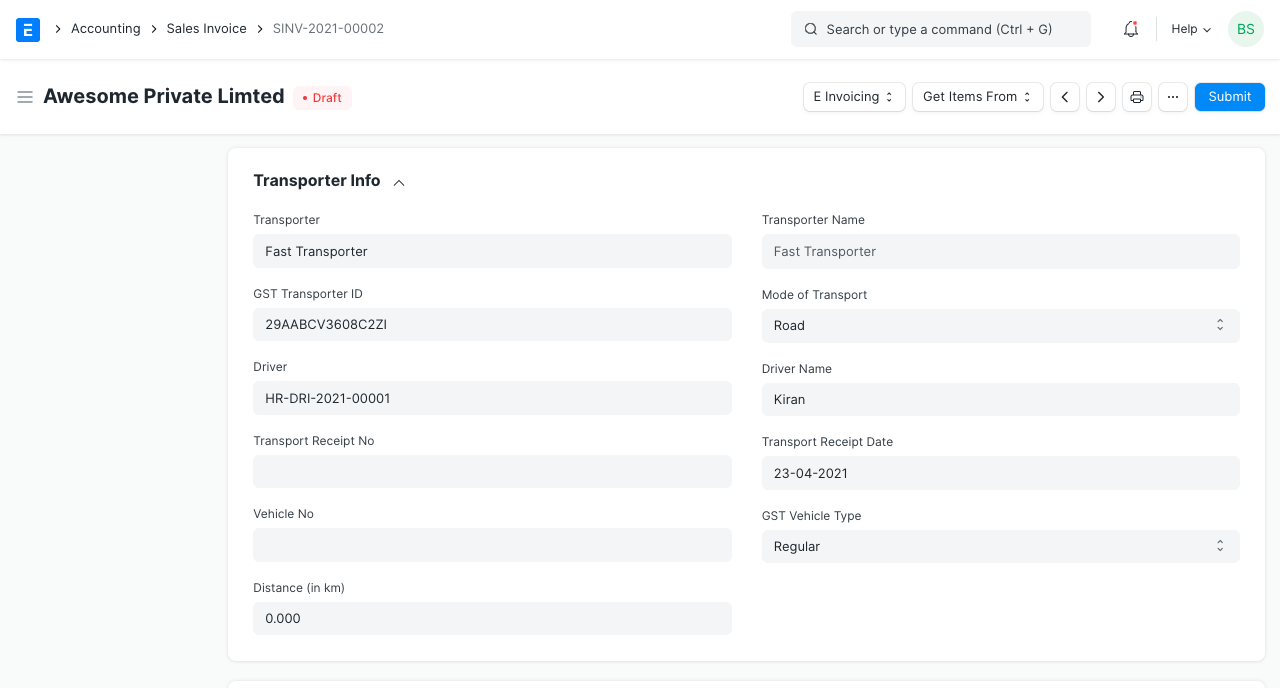1280x688 pixels.
Task: Collapse the Transporter Info section
Action: [398, 182]
